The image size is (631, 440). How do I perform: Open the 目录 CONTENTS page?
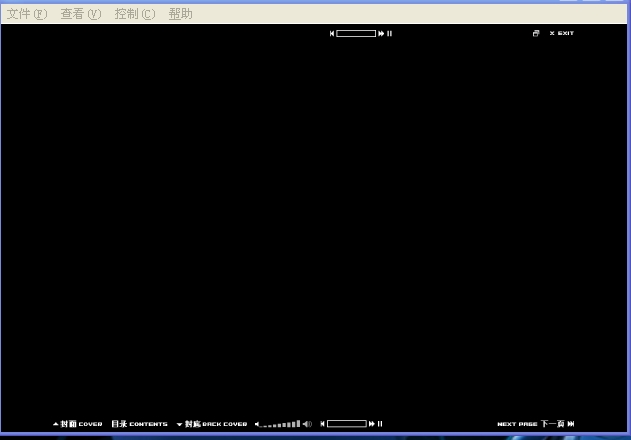click(x=140, y=424)
